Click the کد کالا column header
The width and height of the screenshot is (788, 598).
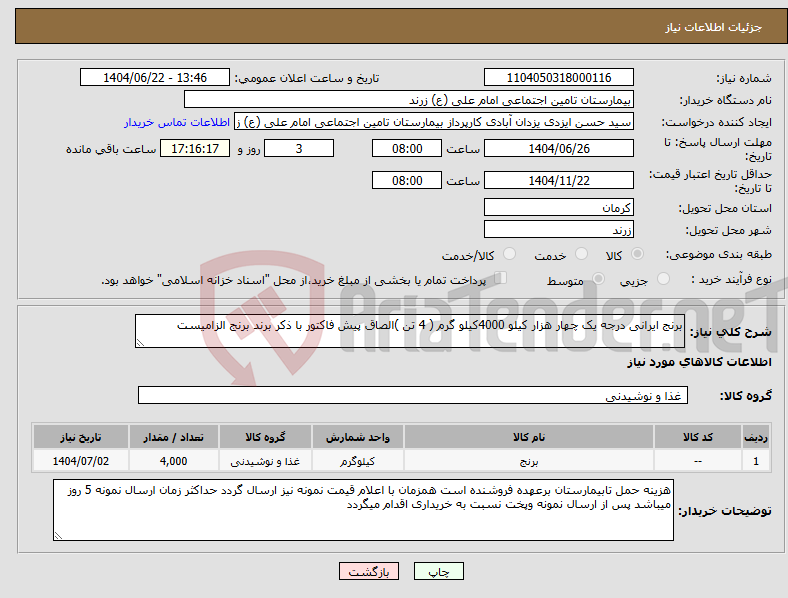coord(698,437)
